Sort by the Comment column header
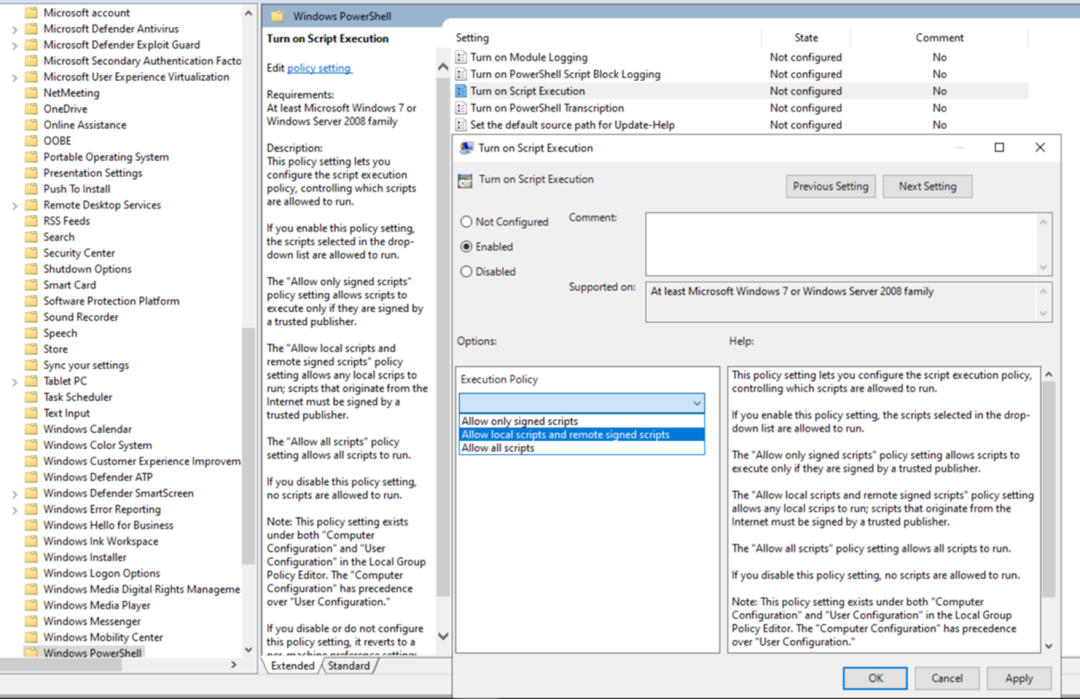 [x=939, y=38]
